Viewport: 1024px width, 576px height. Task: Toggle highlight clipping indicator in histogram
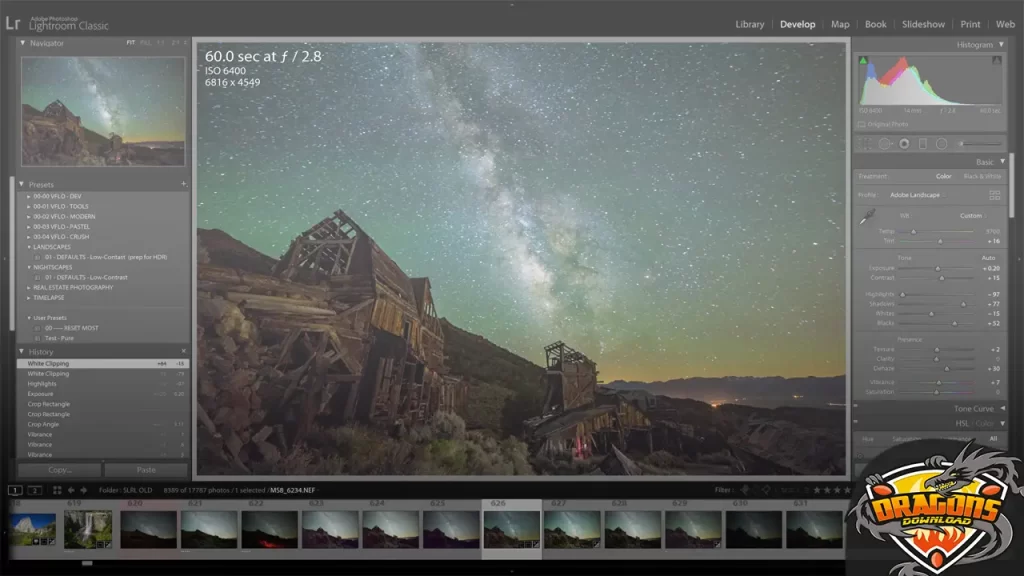(x=997, y=61)
